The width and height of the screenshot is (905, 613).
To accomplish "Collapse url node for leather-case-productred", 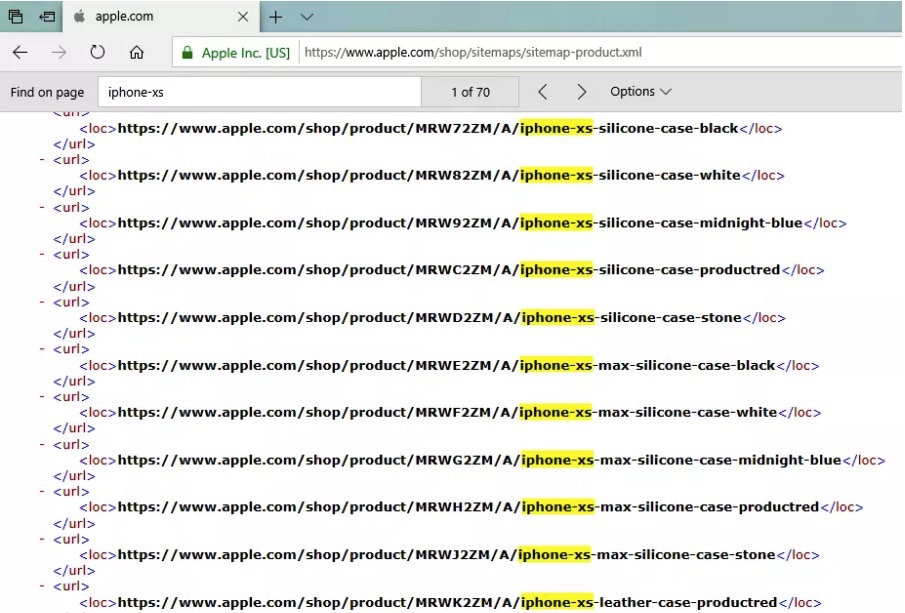I will [42, 586].
